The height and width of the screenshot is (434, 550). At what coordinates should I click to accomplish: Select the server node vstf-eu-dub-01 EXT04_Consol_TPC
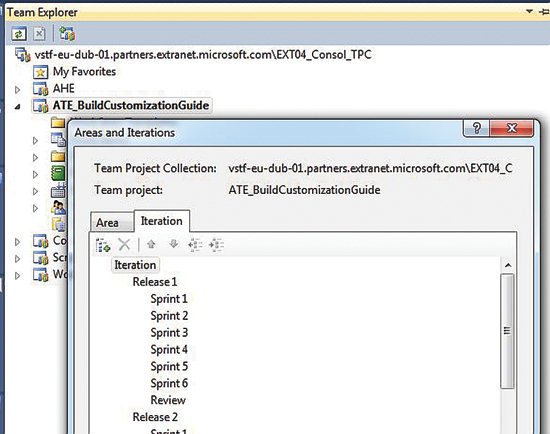click(203, 55)
